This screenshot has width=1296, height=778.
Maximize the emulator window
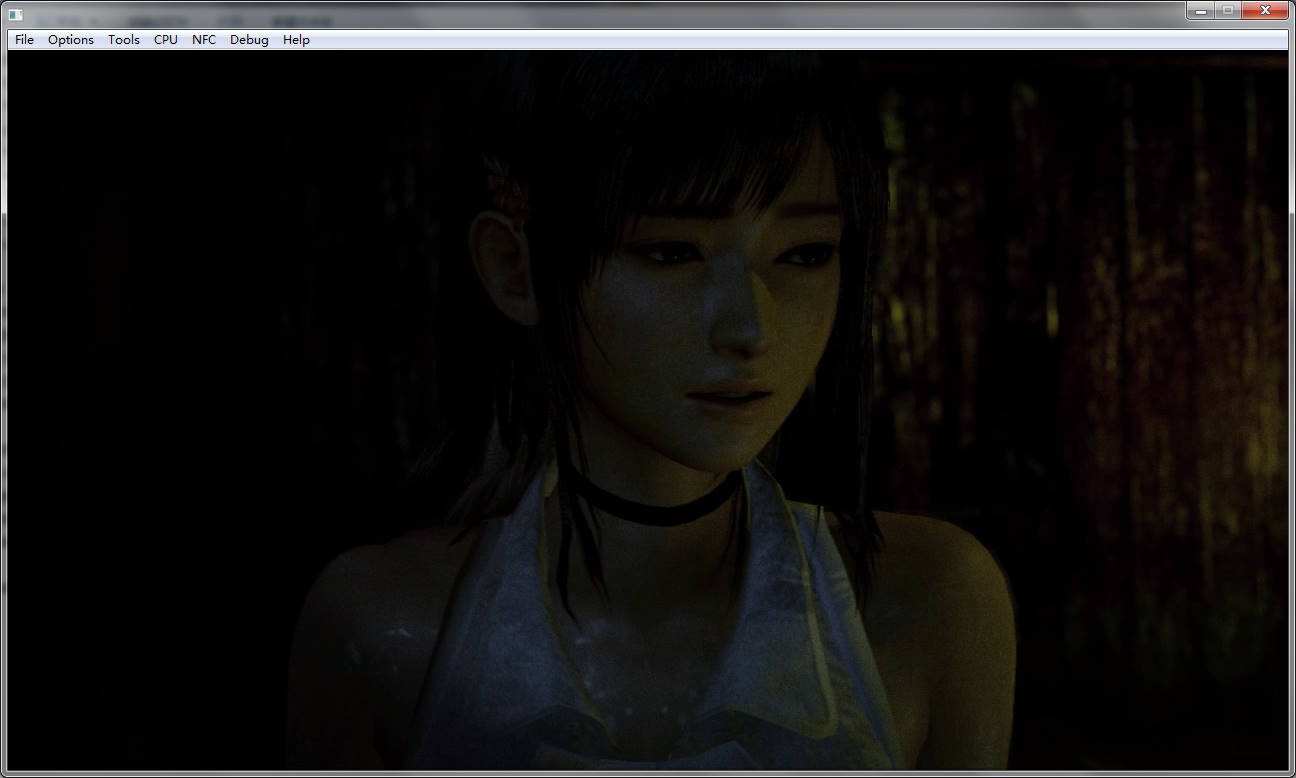click(x=1227, y=10)
